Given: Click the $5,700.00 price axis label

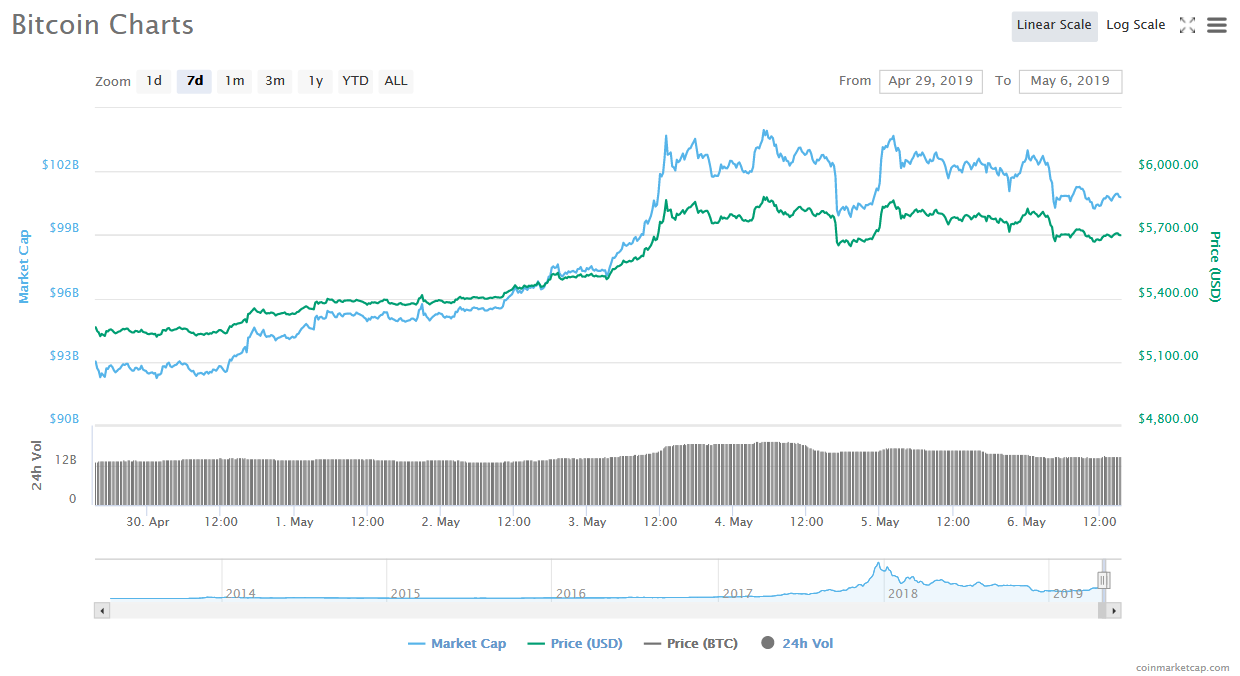Looking at the screenshot, I should click(1169, 228).
